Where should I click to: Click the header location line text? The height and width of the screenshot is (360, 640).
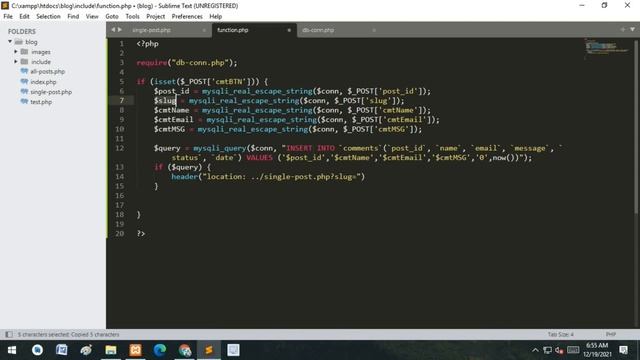coord(268,176)
